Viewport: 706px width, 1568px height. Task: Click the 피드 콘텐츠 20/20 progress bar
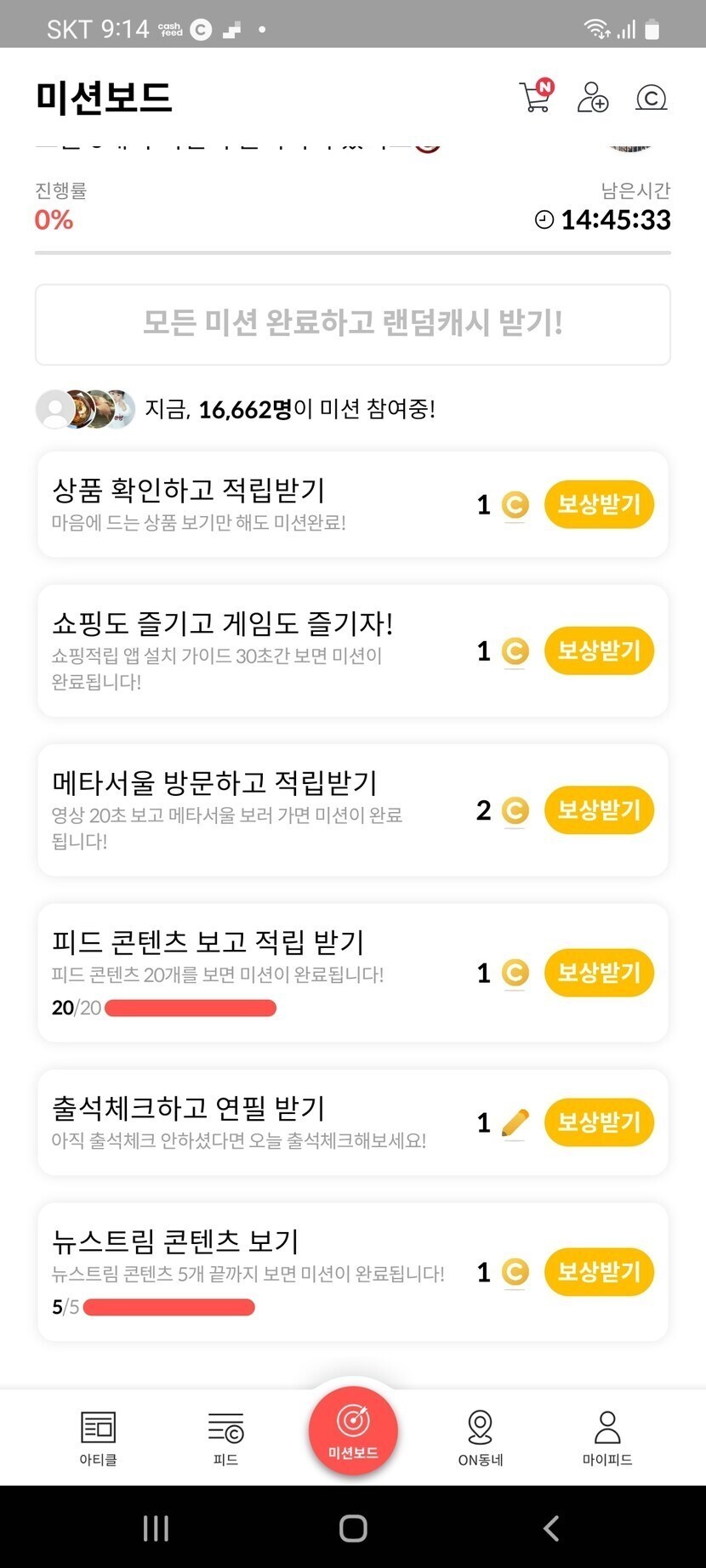tap(190, 1008)
